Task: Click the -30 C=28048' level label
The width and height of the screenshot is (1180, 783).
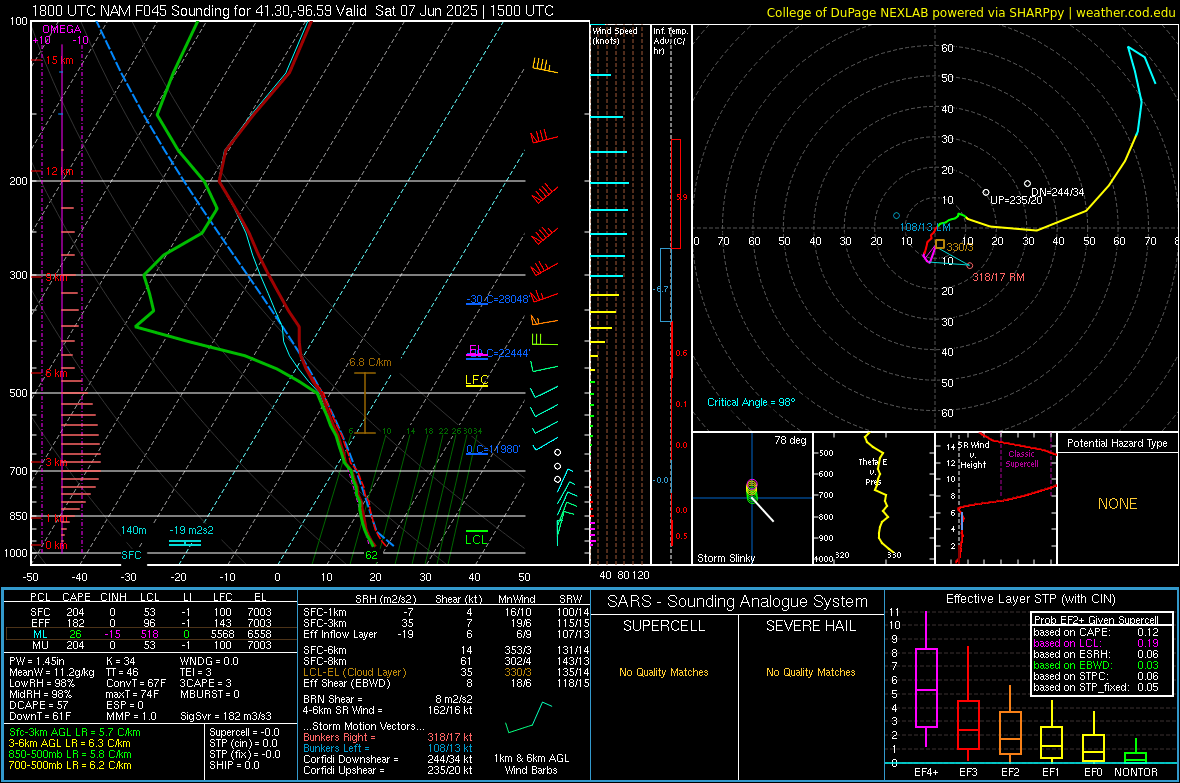Action: coord(498,299)
